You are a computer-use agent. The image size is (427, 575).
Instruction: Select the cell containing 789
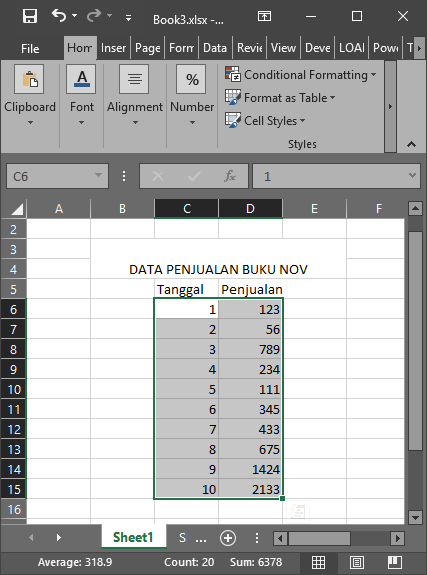coord(251,349)
